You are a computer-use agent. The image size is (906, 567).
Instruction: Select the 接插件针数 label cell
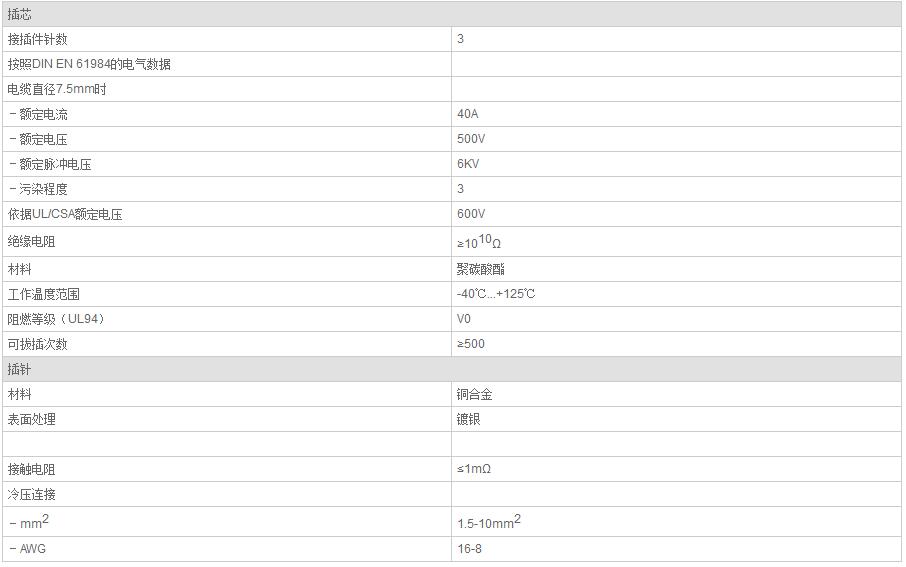click(x=226, y=39)
